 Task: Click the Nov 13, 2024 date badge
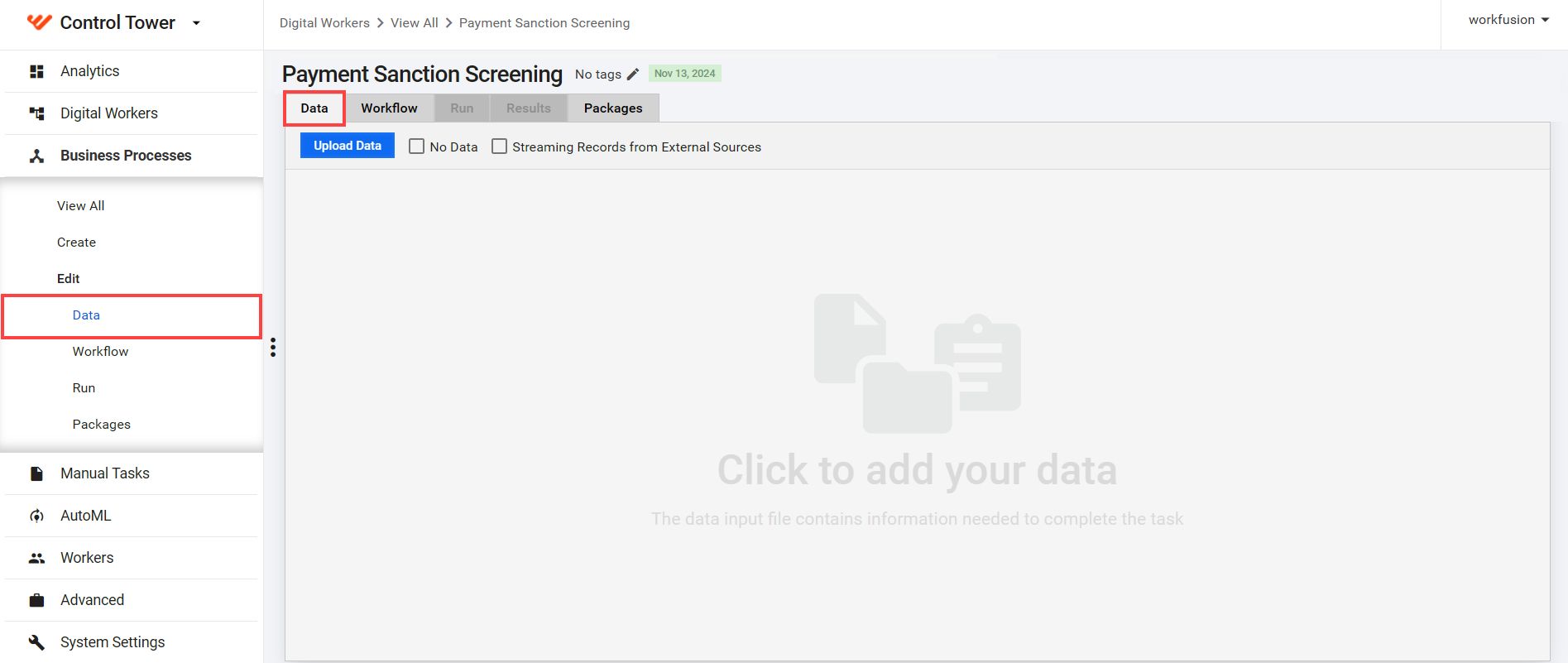point(685,74)
